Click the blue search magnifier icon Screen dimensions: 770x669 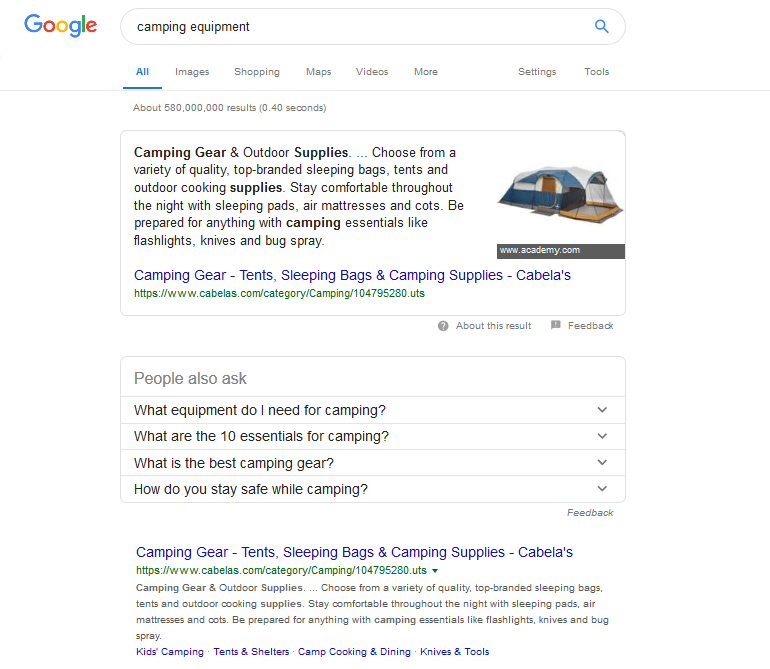(x=602, y=27)
